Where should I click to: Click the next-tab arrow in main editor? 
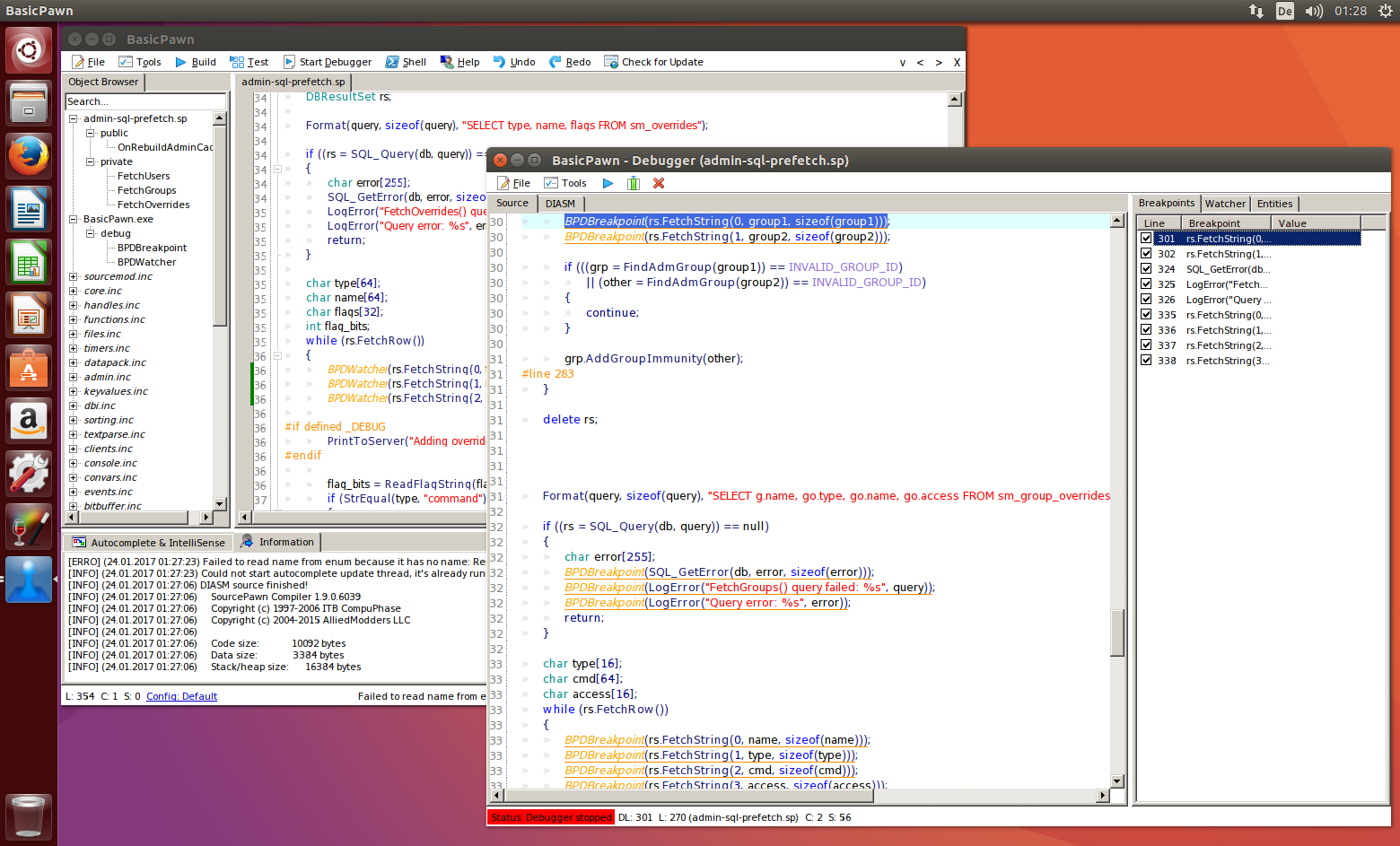click(939, 62)
